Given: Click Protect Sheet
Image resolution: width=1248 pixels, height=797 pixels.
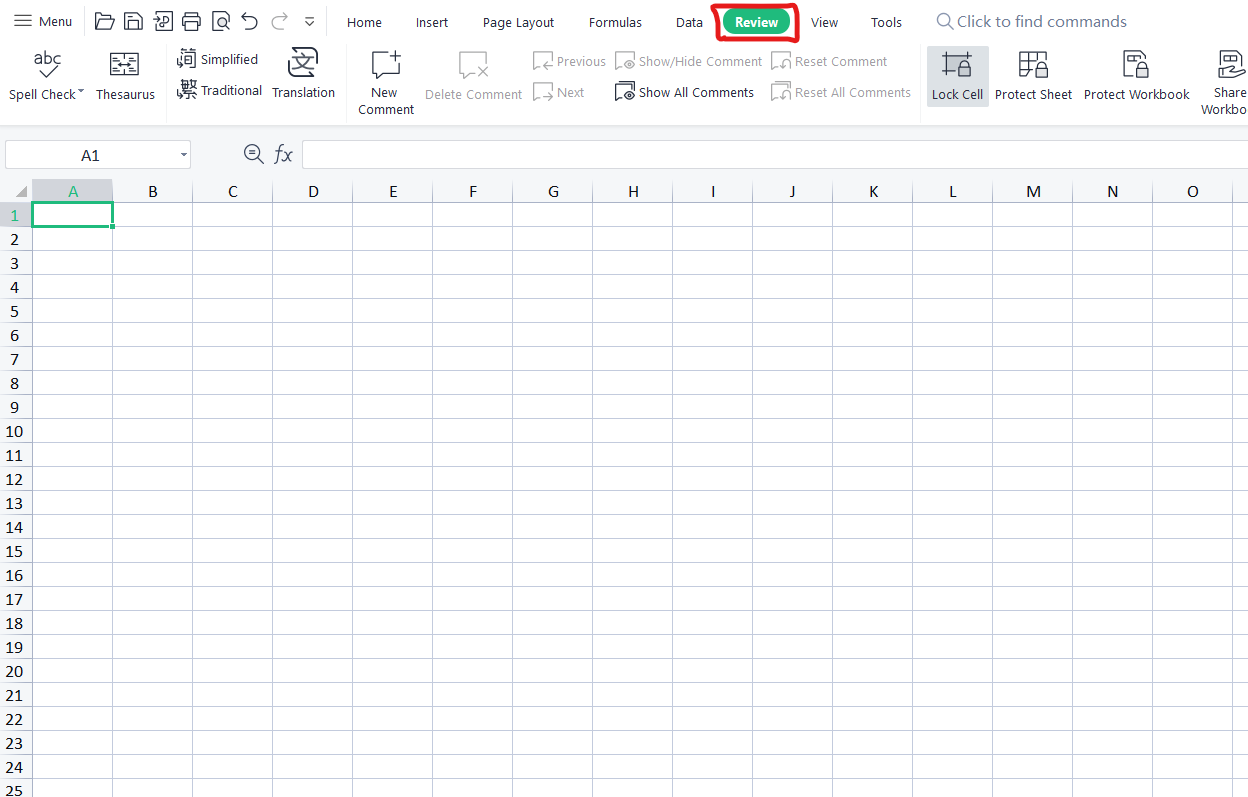Looking at the screenshot, I should pyautogui.click(x=1033, y=75).
